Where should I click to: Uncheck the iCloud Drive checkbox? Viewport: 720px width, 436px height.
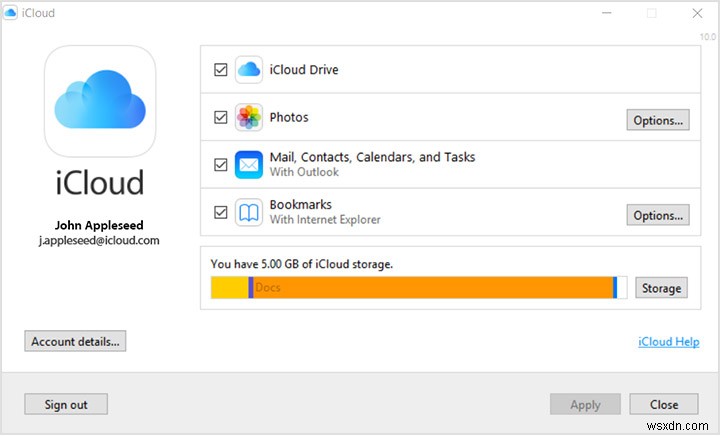pyautogui.click(x=221, y=70)
